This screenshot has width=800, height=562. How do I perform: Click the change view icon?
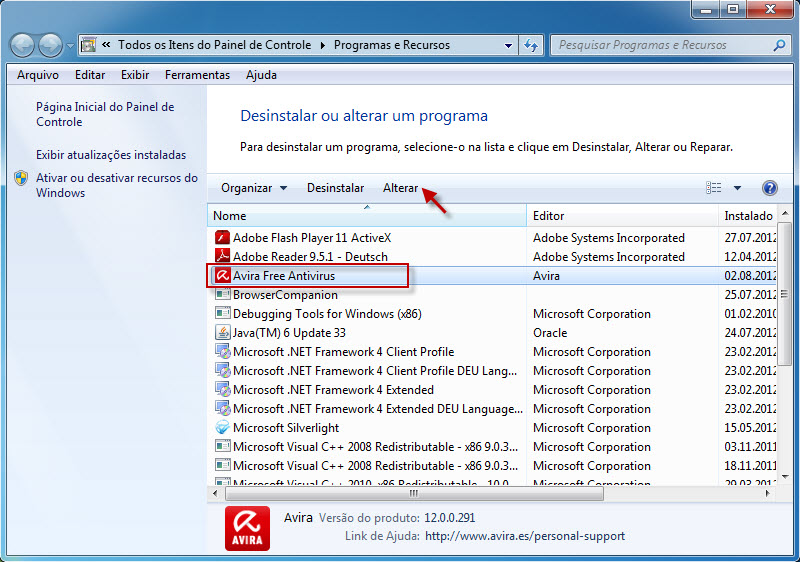[713, 188]
